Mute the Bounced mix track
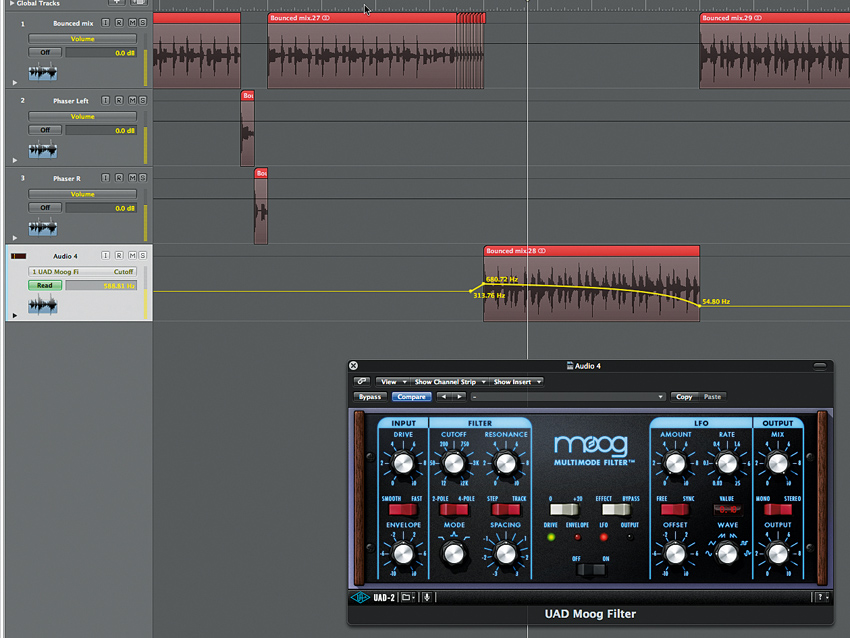This screenshot has width=850, height=638. (132, 23)
